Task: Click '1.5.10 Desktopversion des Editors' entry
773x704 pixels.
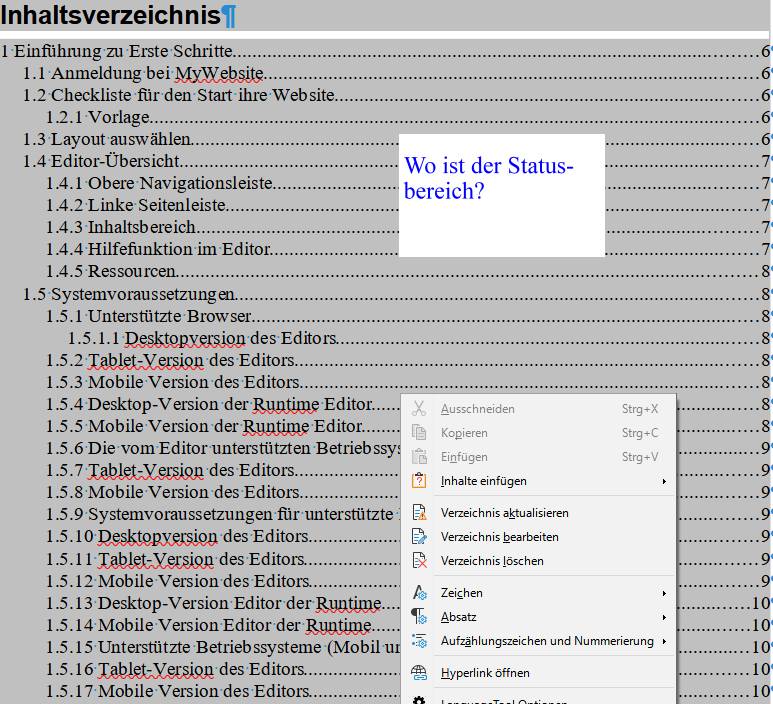Action: (177, 535)
